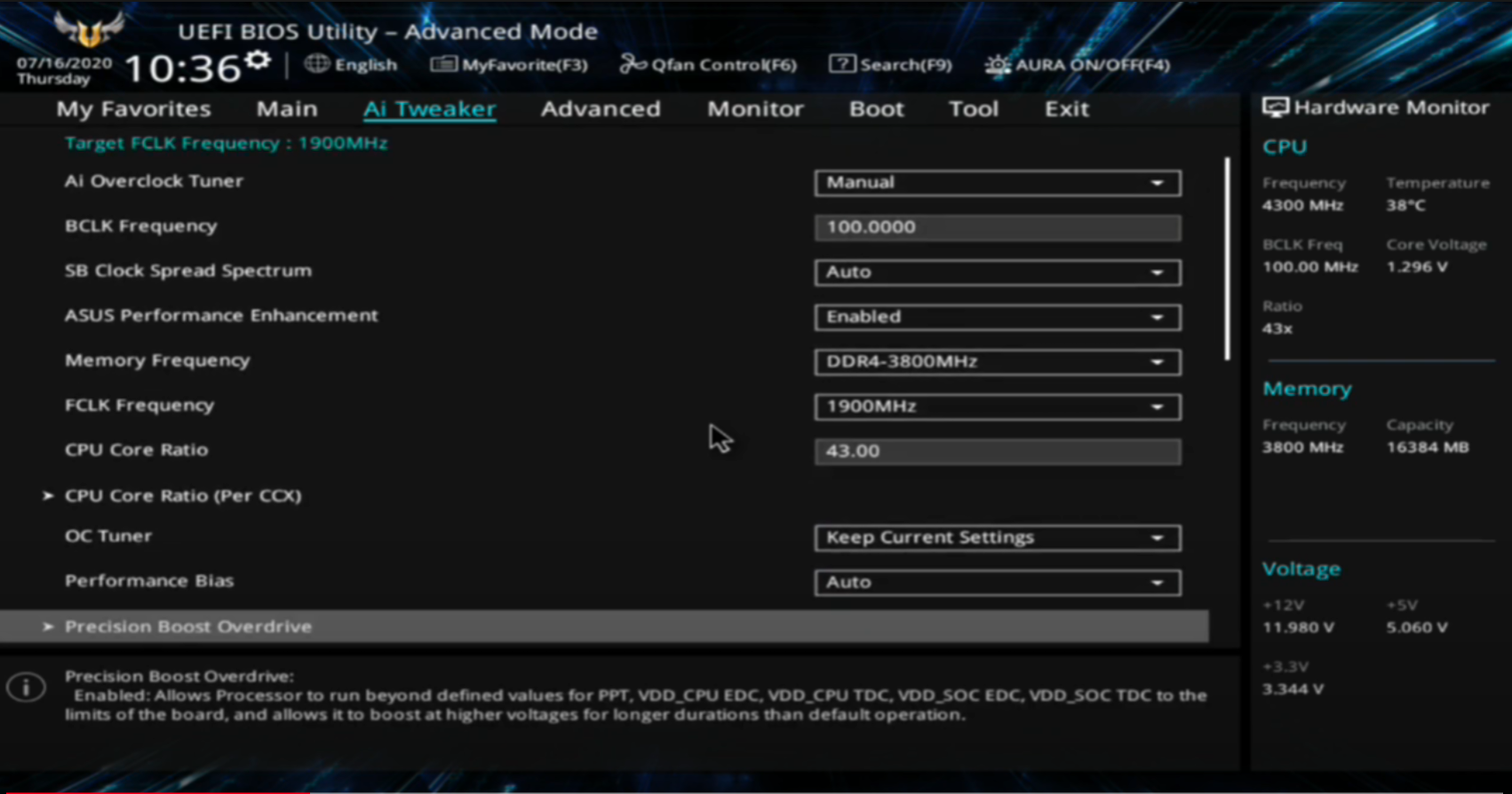
Task: Click Core Voltage value 1.296 V
Action: point(1417,266)
